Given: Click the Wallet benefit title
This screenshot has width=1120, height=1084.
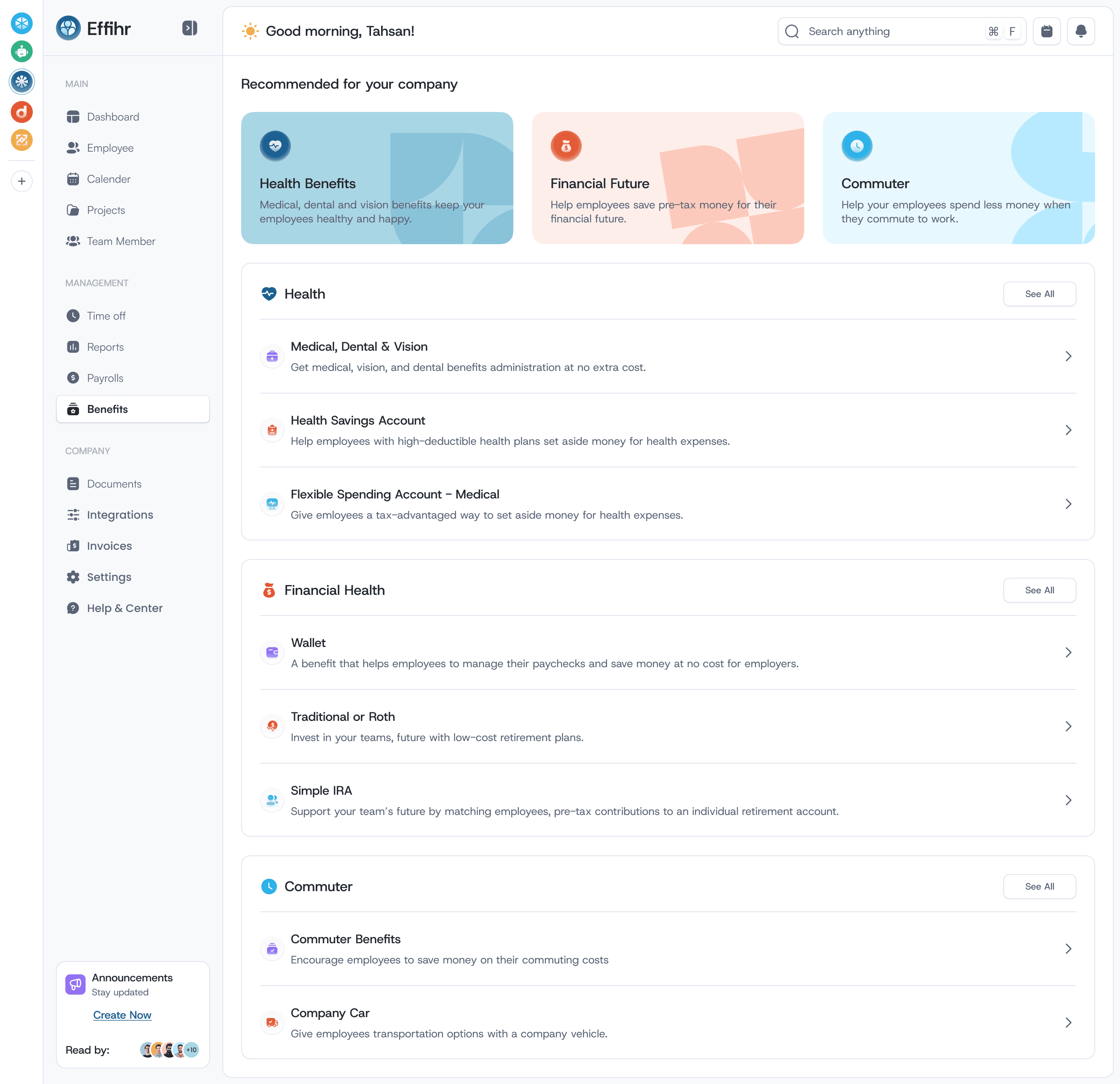Looking at the screenshot, I should [x=308, y=643].
